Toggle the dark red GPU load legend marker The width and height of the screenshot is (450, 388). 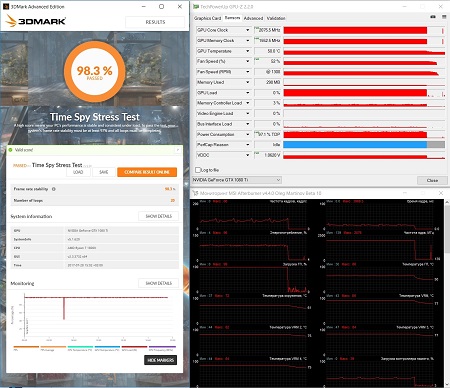point(134,347)
